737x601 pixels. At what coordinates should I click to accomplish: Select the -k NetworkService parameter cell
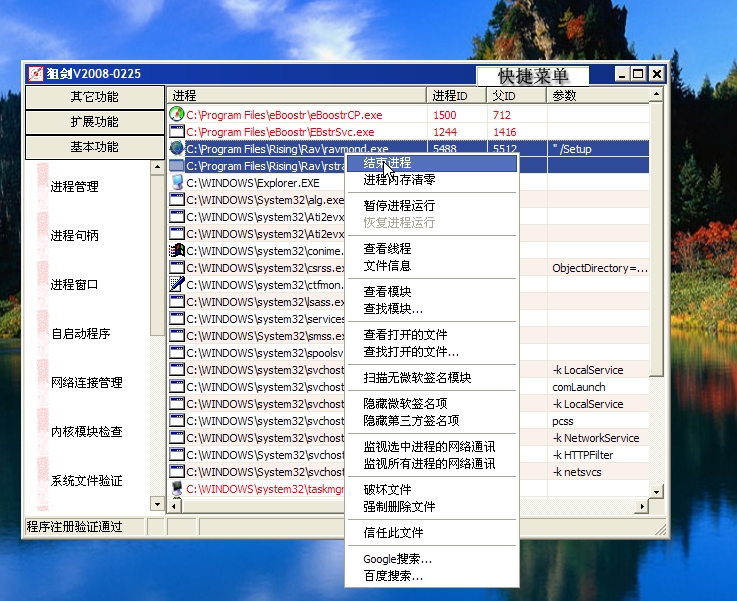(x=598, y=438)
